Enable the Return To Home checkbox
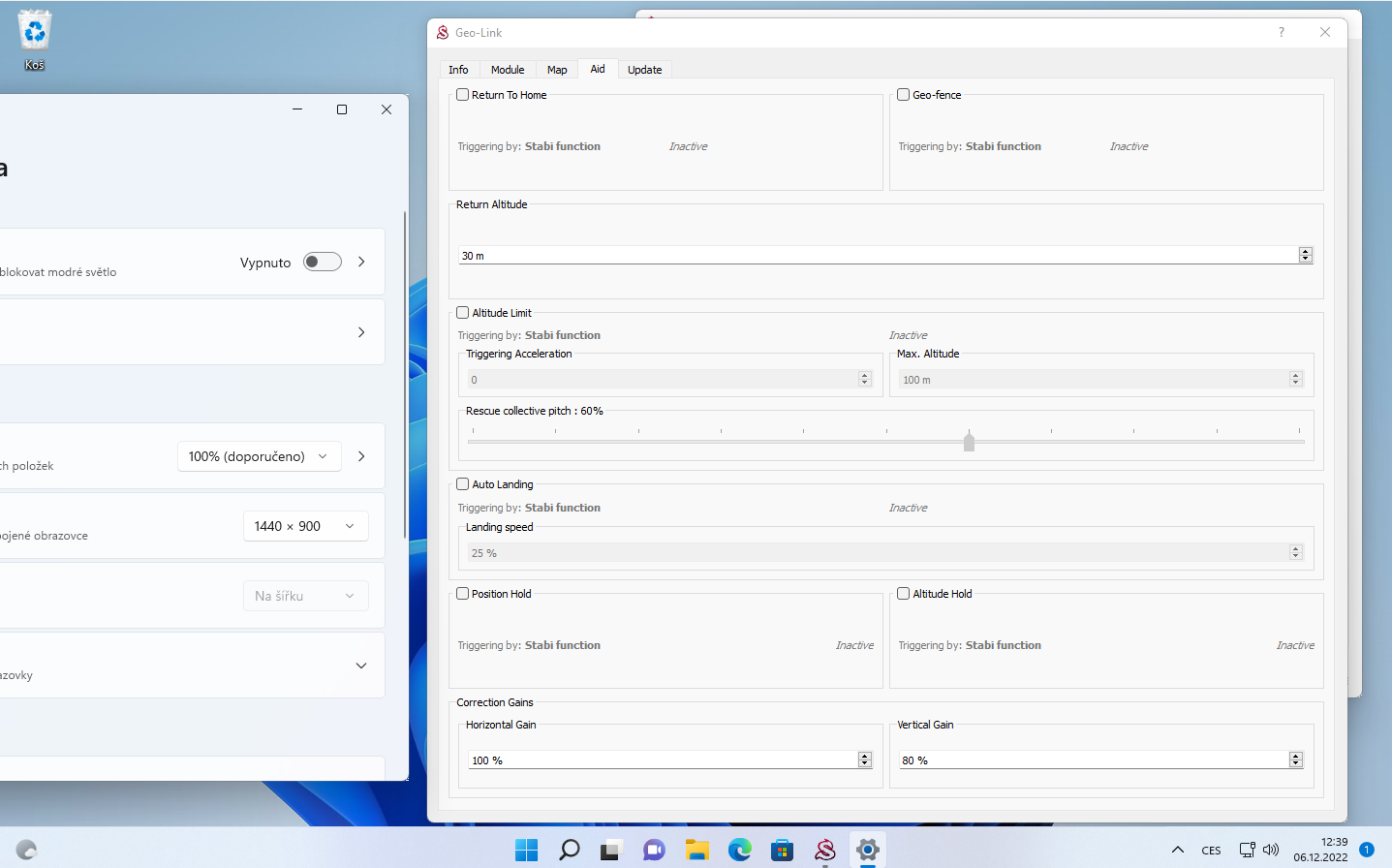 pyautogui.click(x=463, y=95)
